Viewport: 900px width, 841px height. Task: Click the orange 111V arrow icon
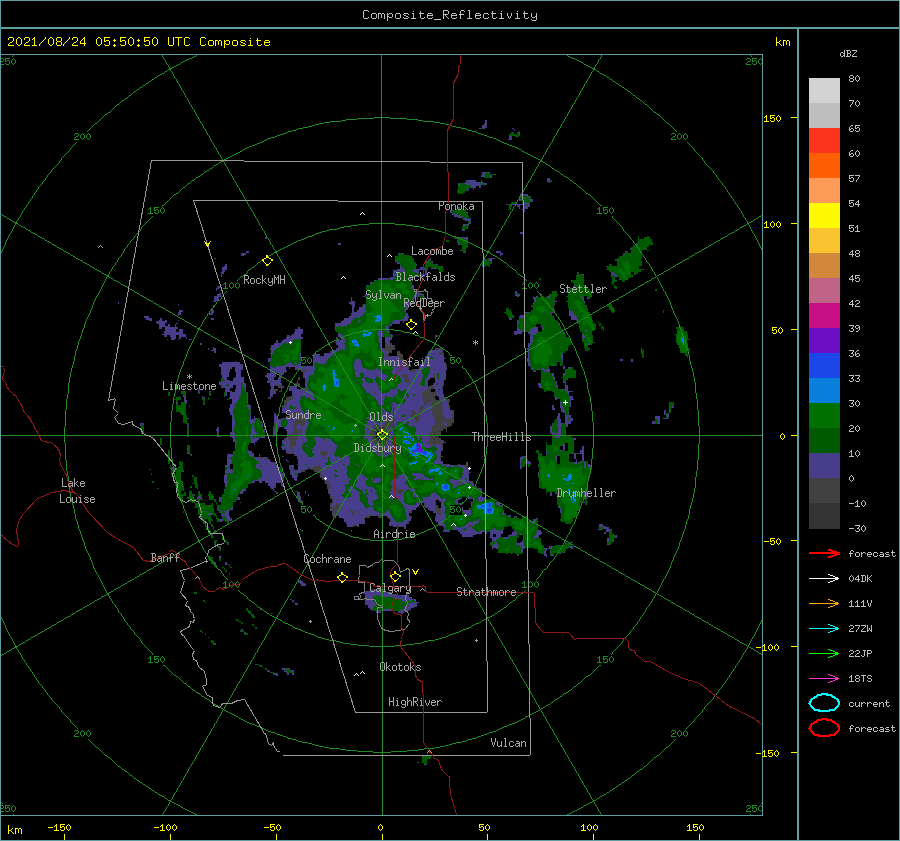point(824,603)
